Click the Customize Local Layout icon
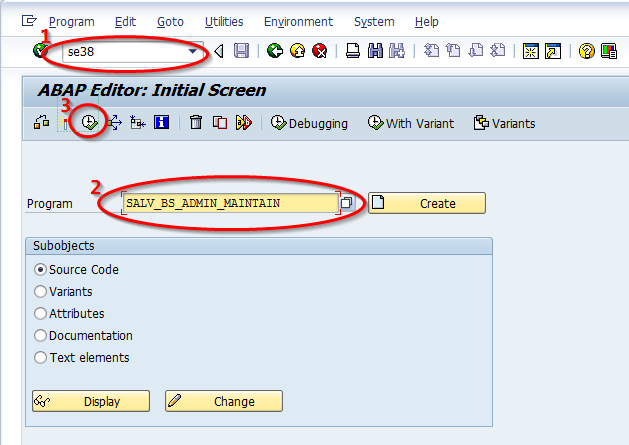629x445 pixels. tap(609, 51)
